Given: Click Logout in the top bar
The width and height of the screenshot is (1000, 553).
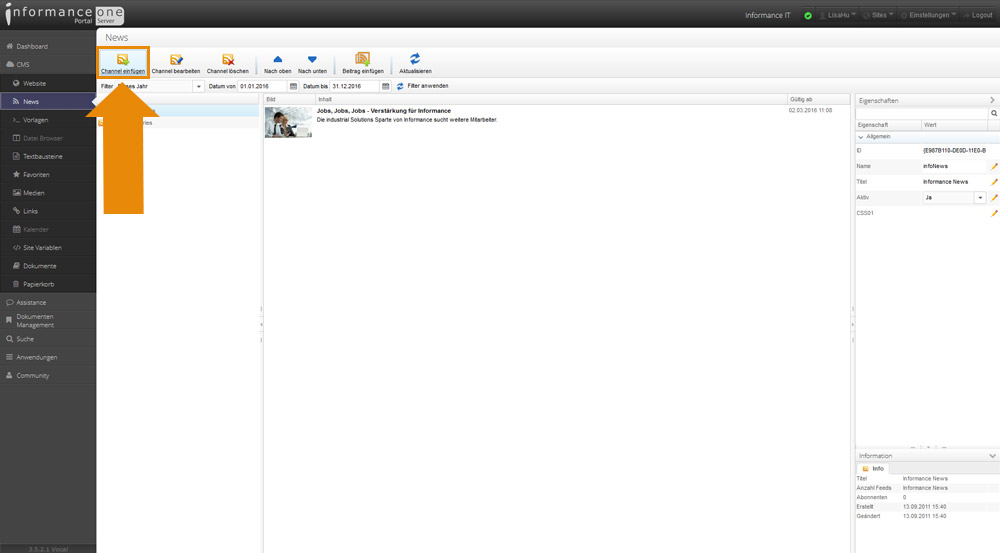Looking at the screenshot, I should click(x=978, y=15).
